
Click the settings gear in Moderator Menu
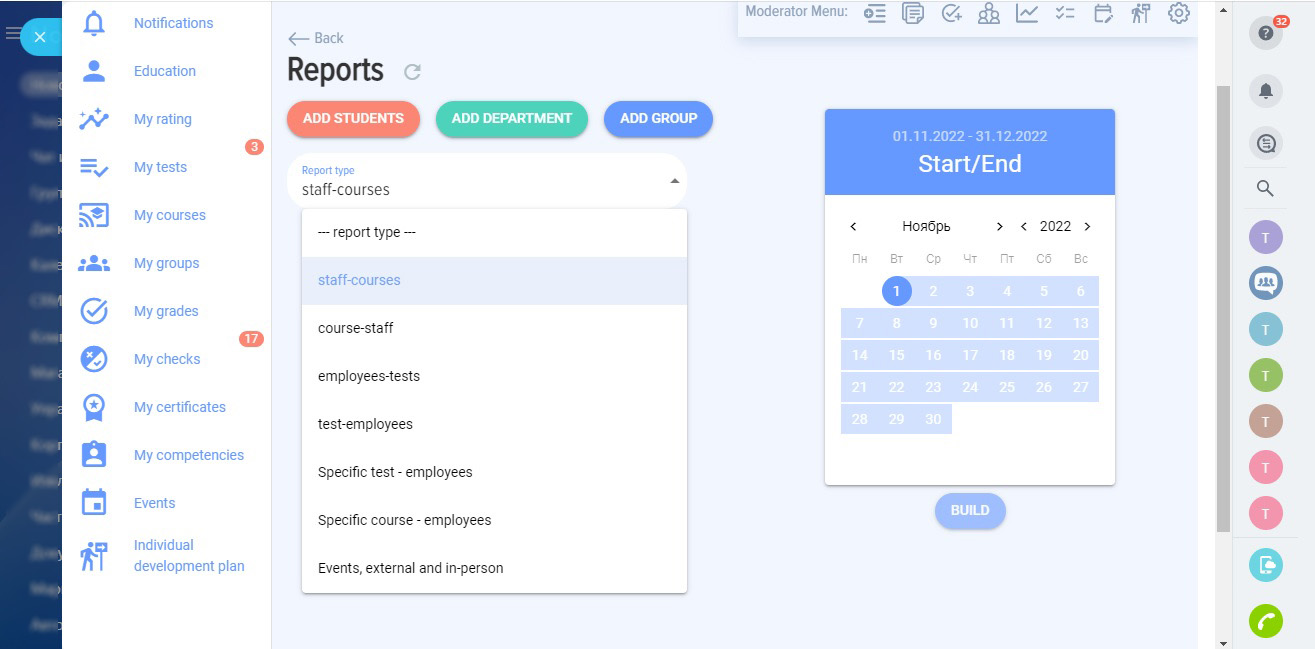point(1179,13)
